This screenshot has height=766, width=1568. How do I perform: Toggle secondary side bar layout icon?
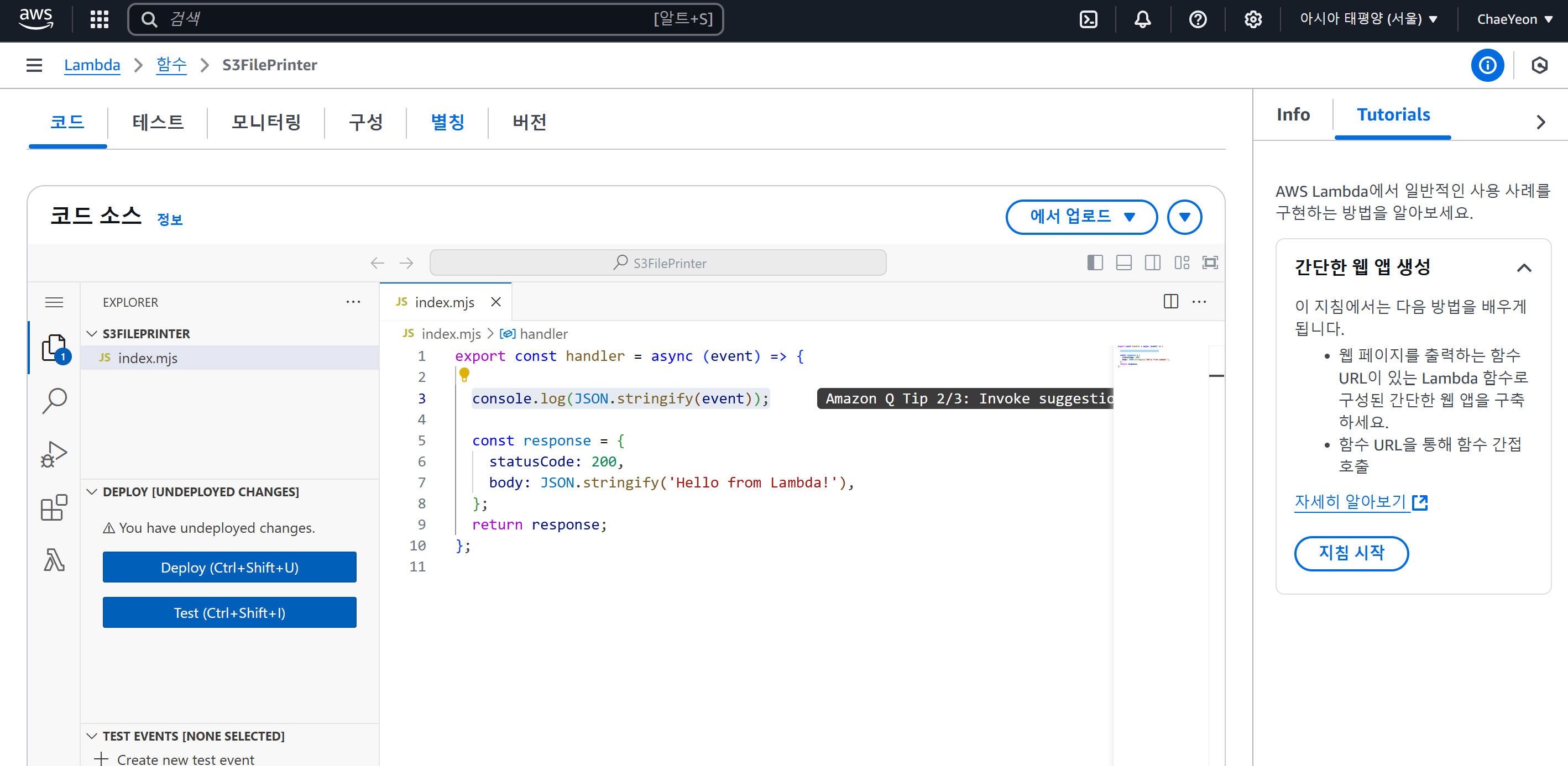[1152, 263]
